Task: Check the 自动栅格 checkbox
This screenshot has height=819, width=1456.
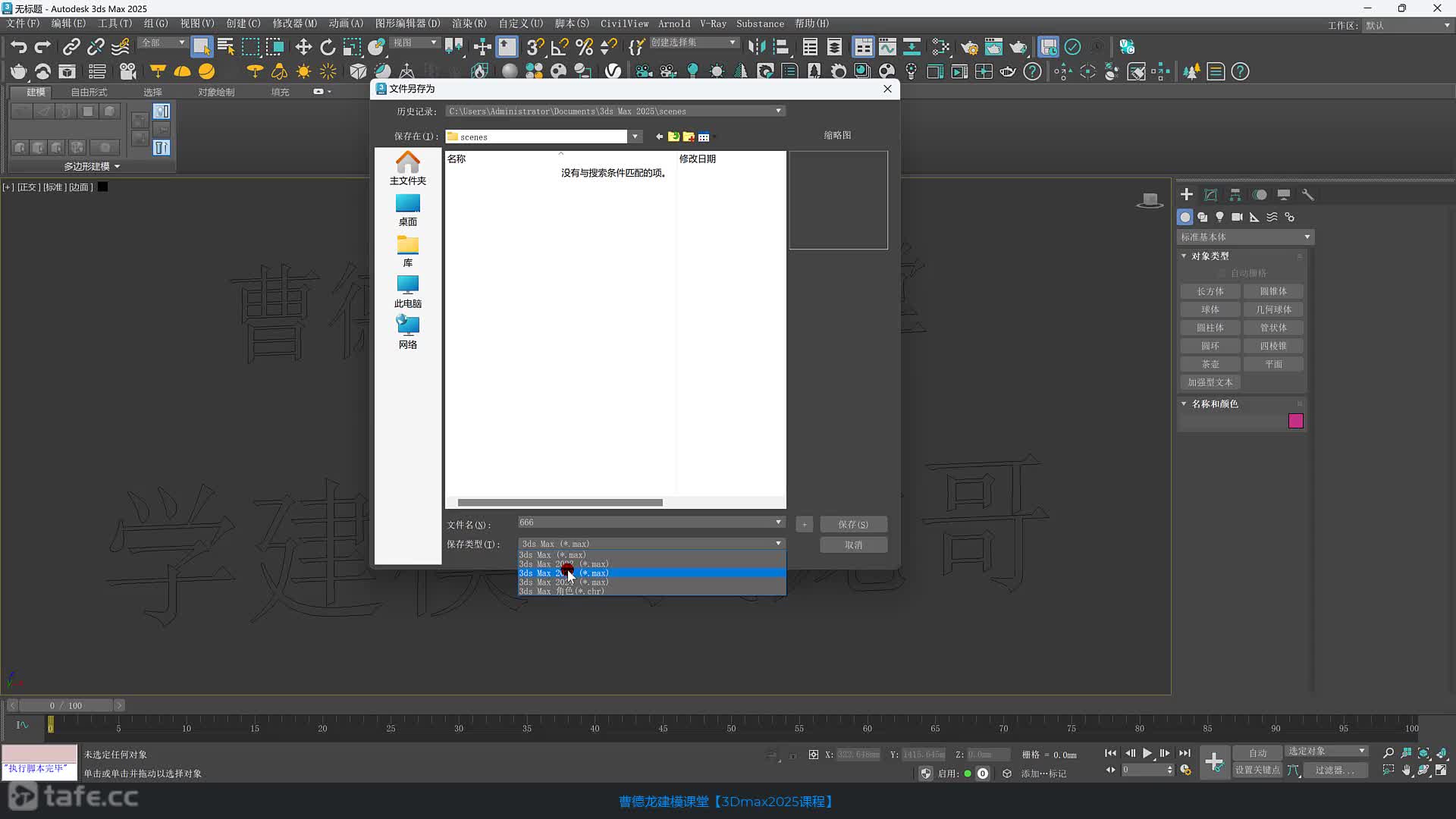Action: tap(1222, 273)
